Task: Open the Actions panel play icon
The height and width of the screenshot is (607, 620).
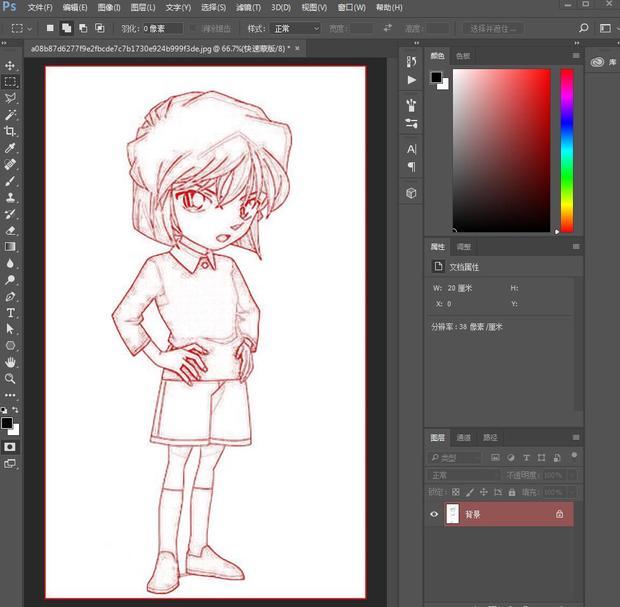Action: (x=411, y=80)
